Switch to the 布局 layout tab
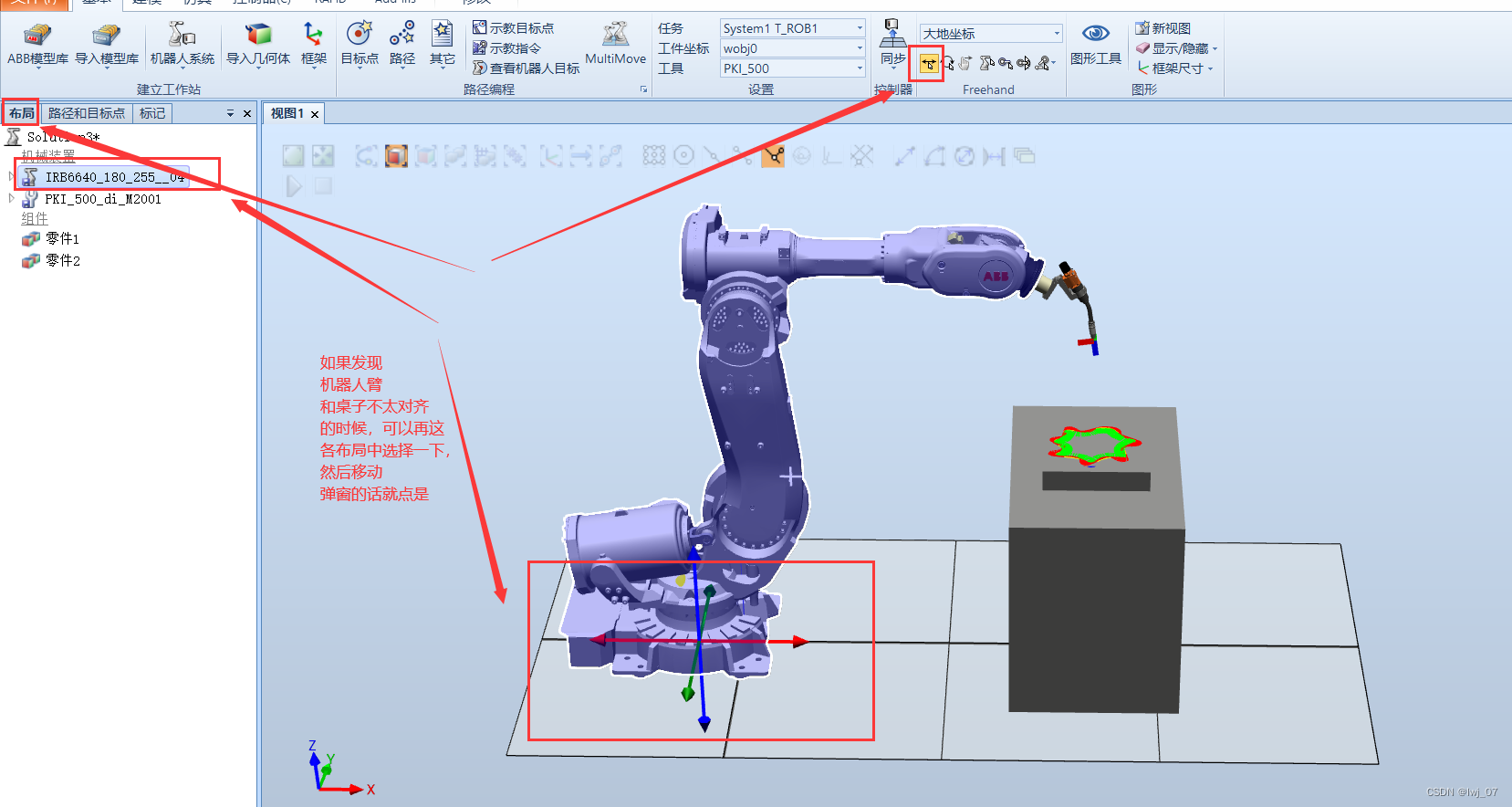Viewport: 1512px width, 807px height. [22, 113]
